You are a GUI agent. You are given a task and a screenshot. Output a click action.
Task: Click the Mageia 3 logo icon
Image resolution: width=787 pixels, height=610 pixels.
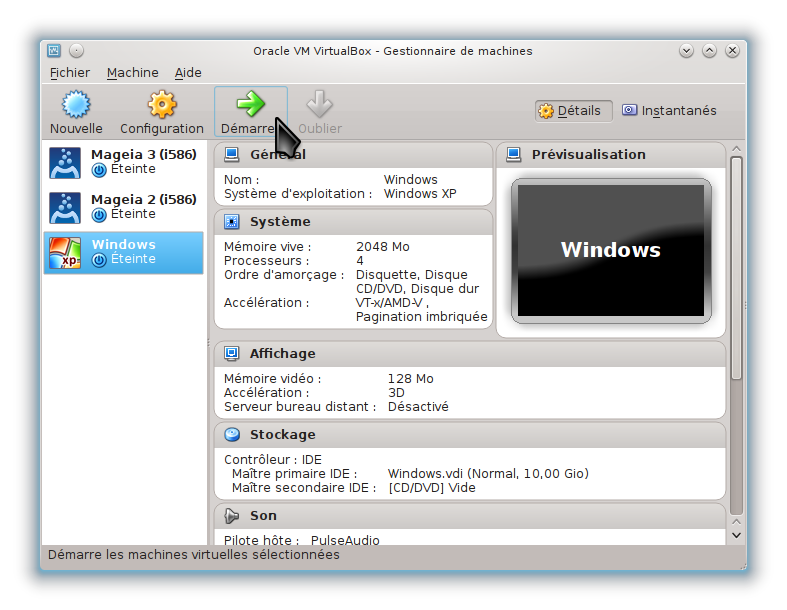65,163
